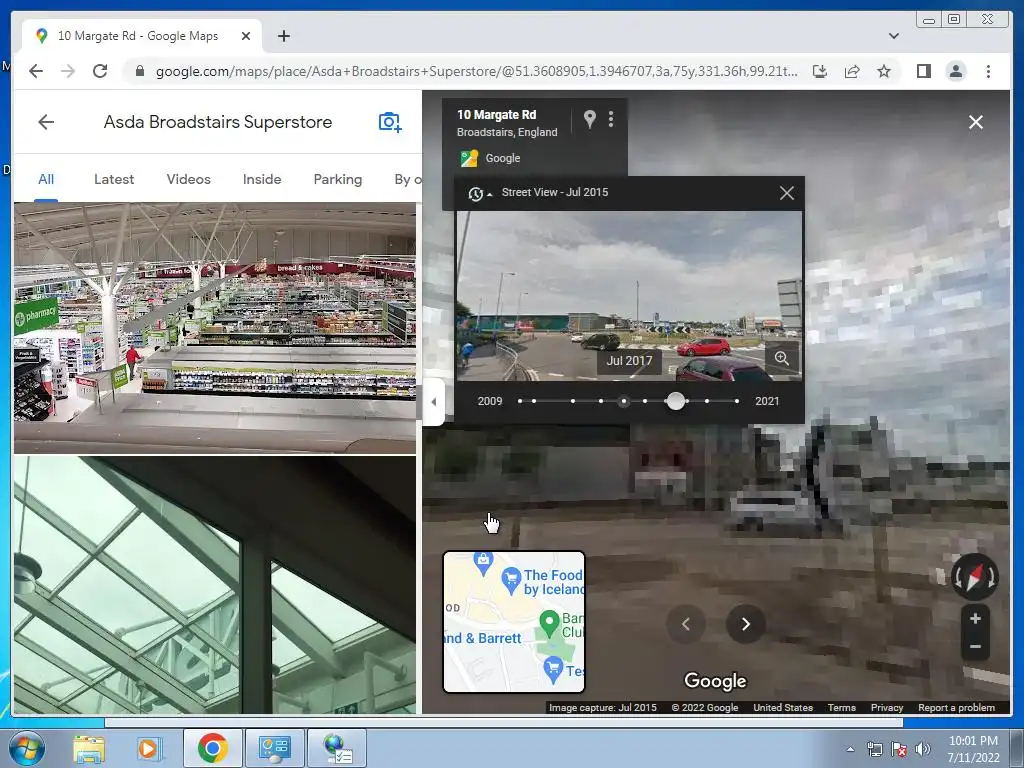Screen dimensions: 1024x768
Task: Click Report a problem link
Action: (956, 707)
